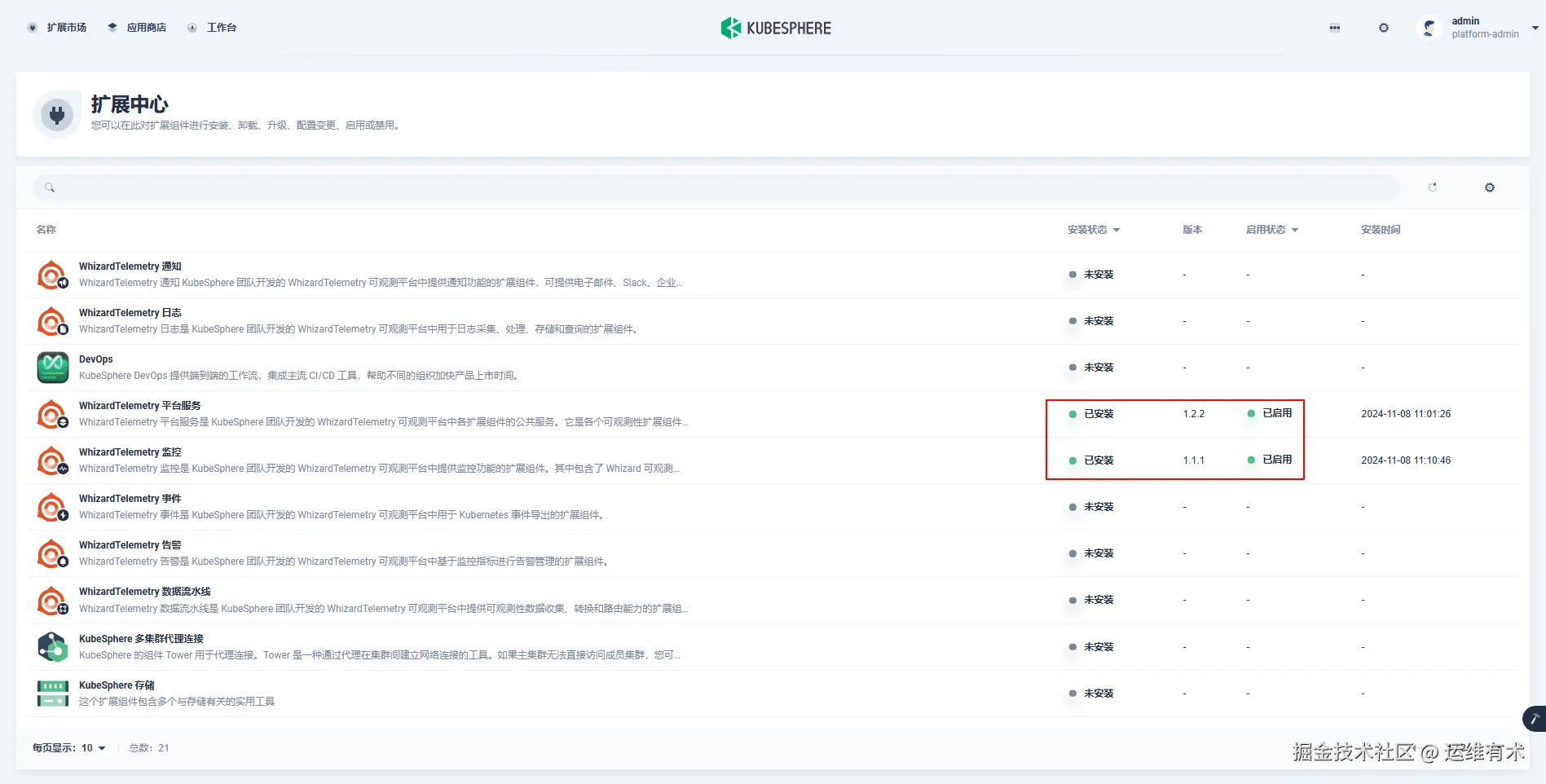Open the WhizardTelemetry 日志 extension
Viewport: 1546px width, 784px height.
(x=130, y=313)
